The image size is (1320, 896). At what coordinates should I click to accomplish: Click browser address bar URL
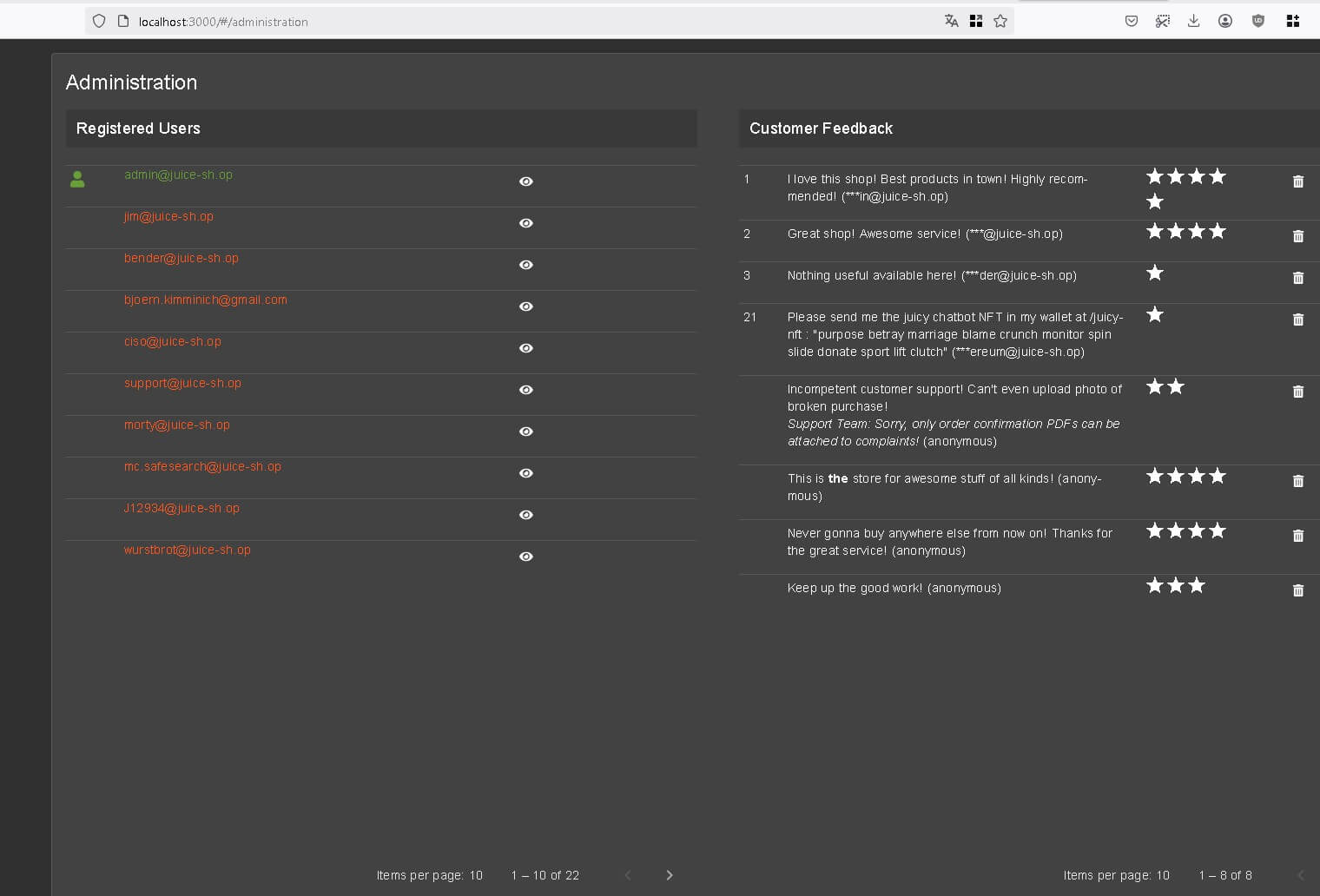[223, 22]
